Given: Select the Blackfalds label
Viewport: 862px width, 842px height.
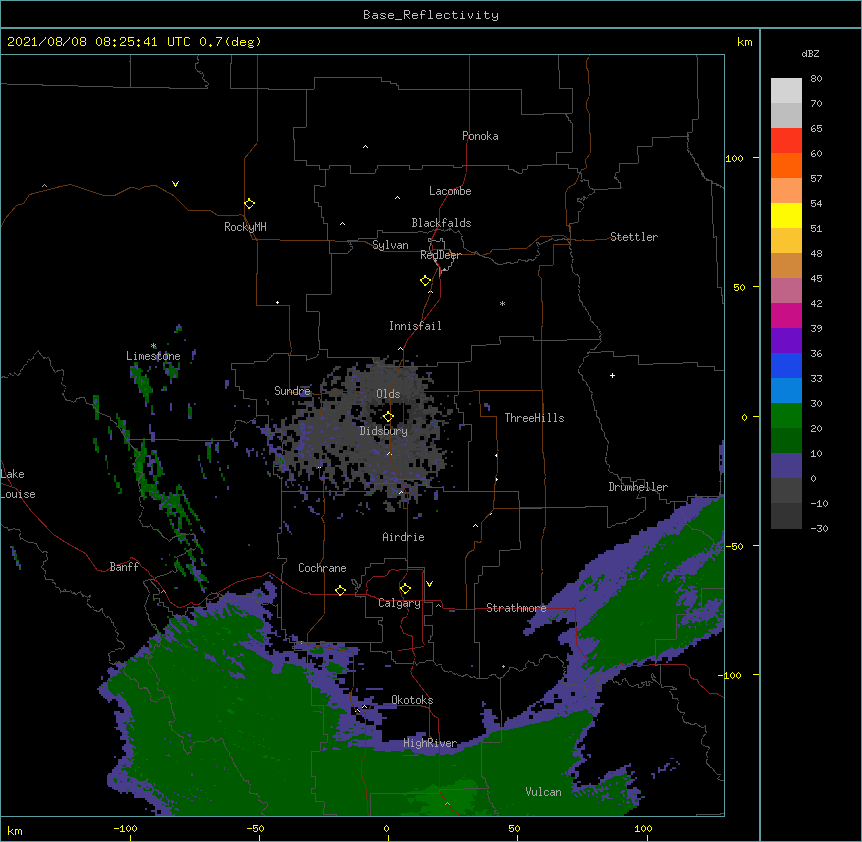Looking at the screenshot, I should click(441, 223).
